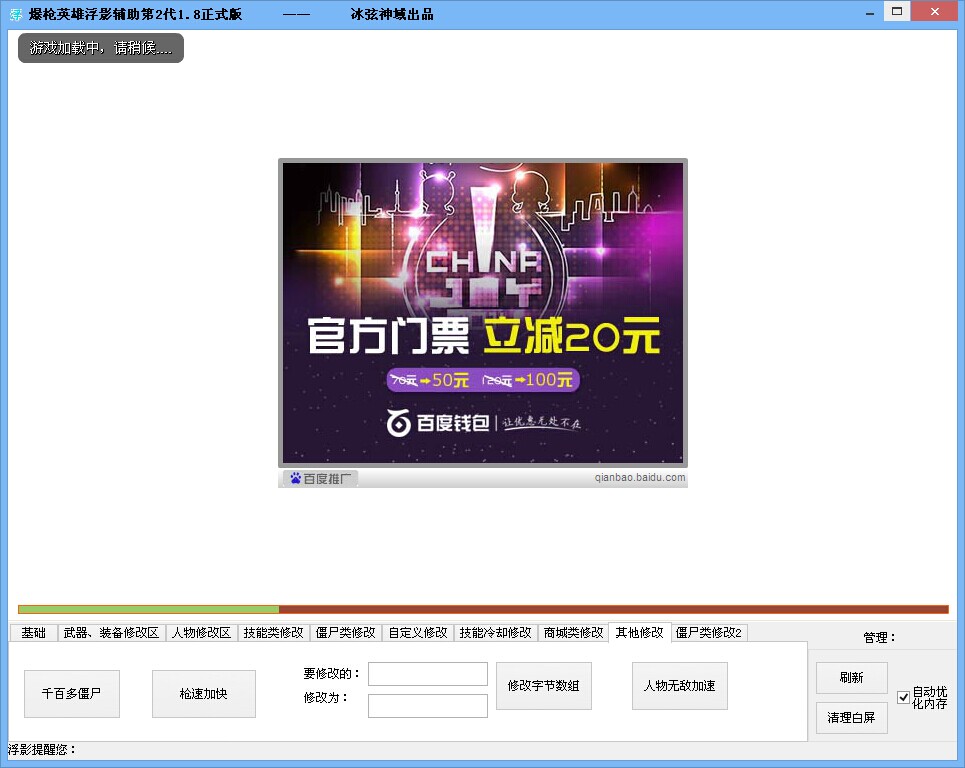Open the 自定义修改 tab

[418, 633]
